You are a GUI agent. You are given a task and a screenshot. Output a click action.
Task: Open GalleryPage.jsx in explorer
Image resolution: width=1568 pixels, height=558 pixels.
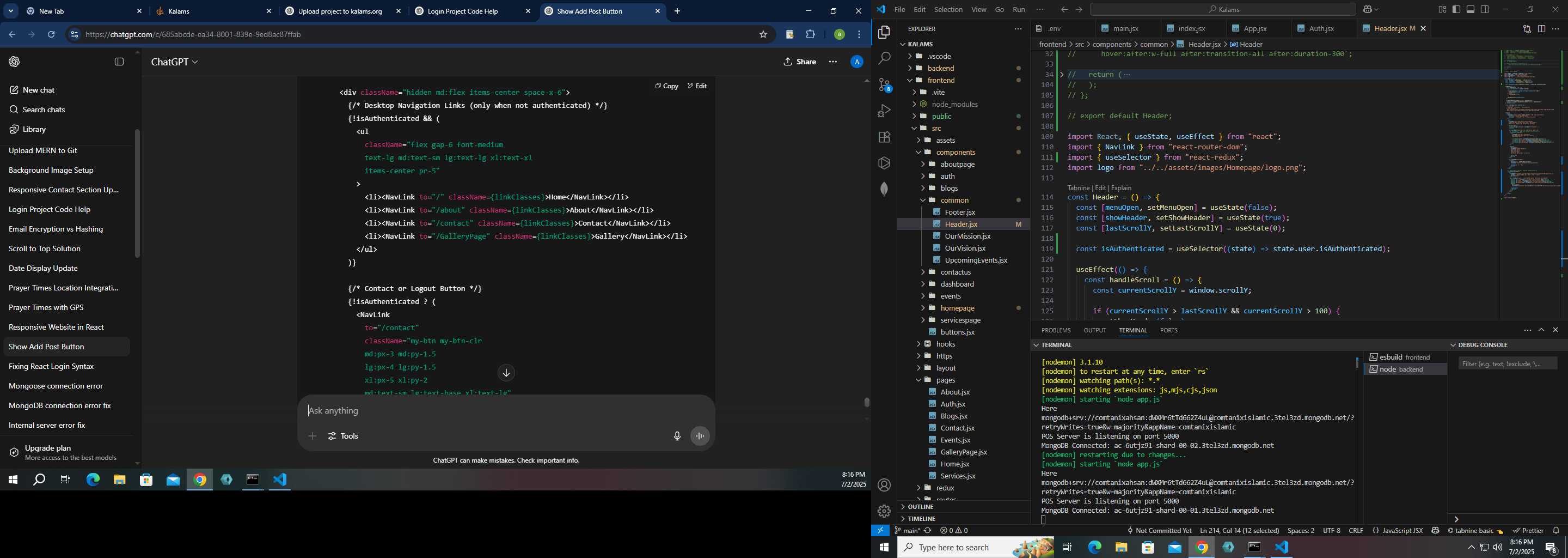(x=964, y=452)
